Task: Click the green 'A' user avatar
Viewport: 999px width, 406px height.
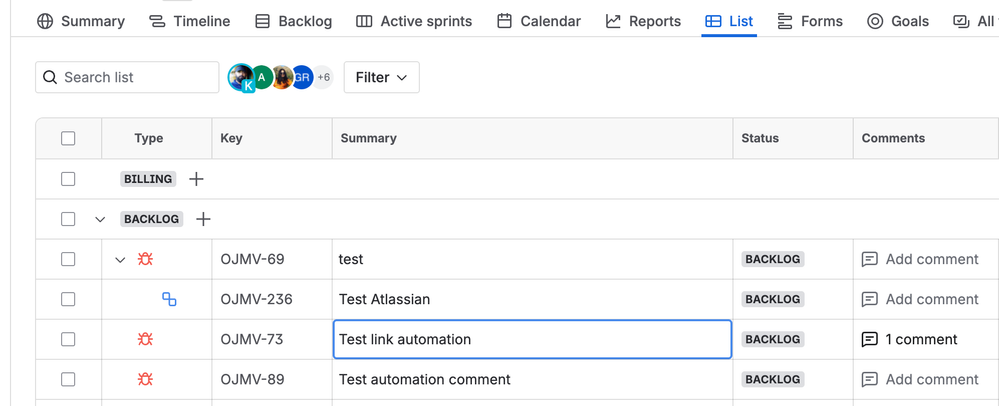Action: point(262,77)
